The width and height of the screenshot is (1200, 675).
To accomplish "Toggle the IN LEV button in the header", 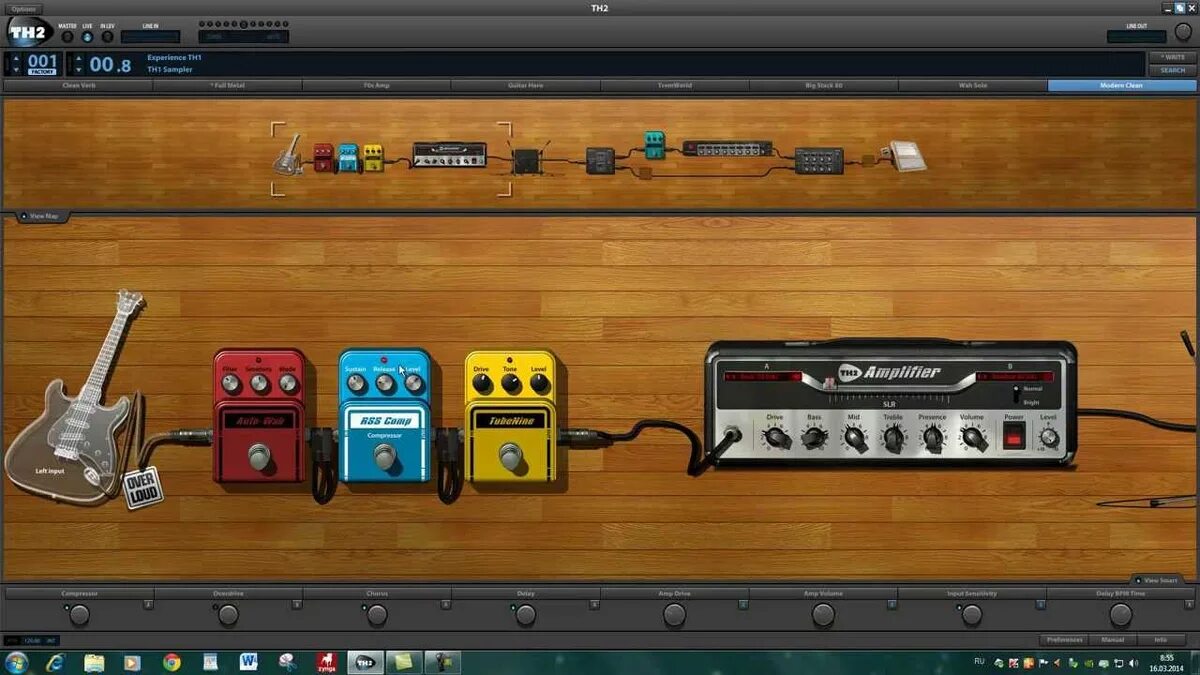I will tap(107, 37).
